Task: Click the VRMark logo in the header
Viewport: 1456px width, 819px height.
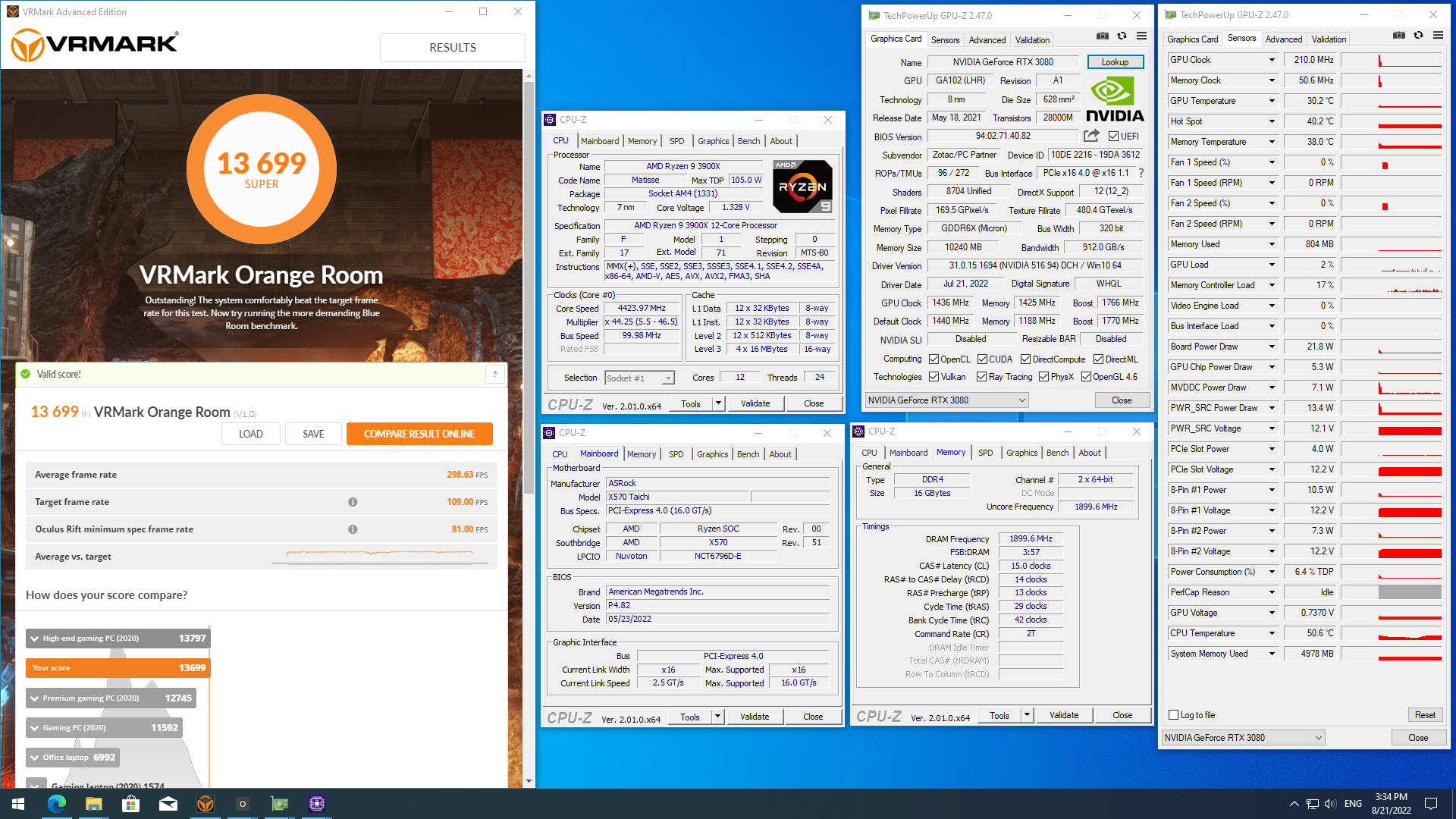Action: (x=95, y=45)
